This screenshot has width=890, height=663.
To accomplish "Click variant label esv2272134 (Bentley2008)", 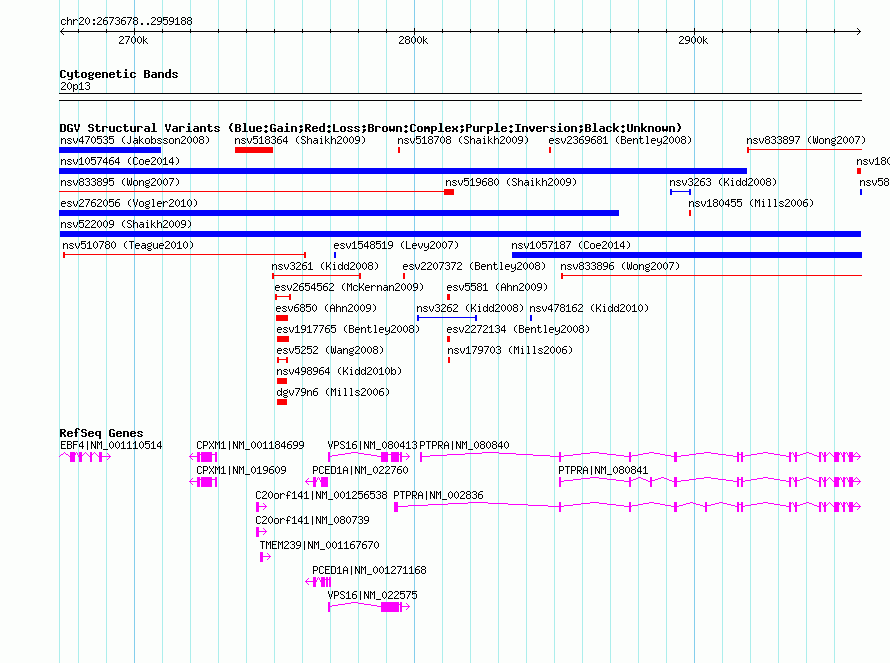I will 518,329.
